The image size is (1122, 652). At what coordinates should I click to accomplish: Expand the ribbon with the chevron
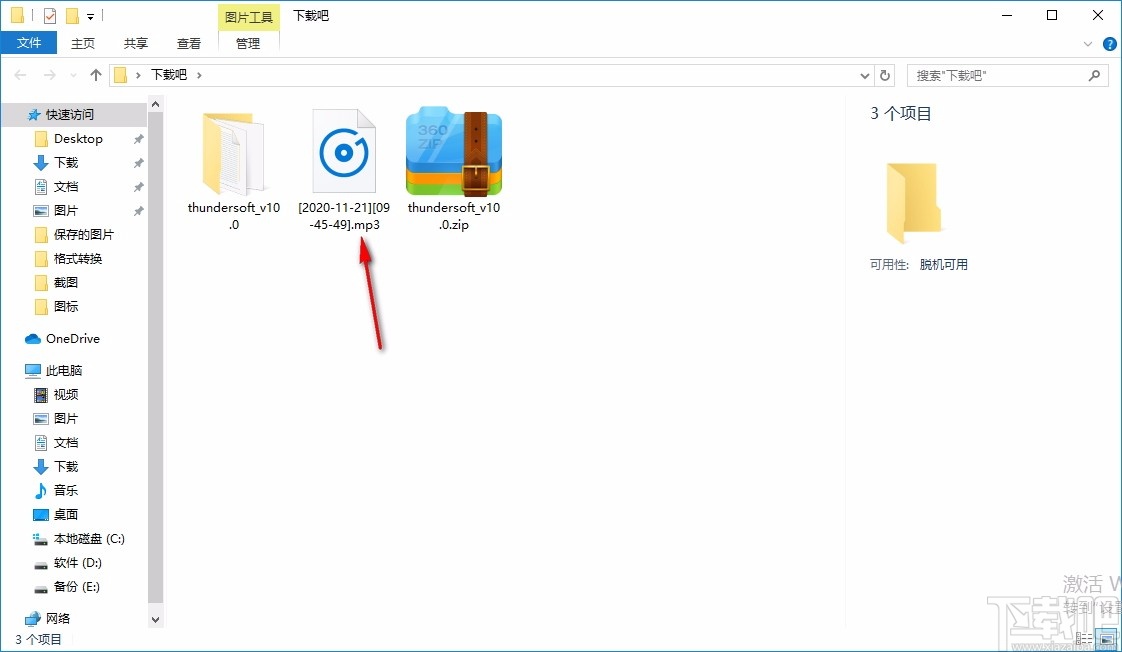point(1088,43)
